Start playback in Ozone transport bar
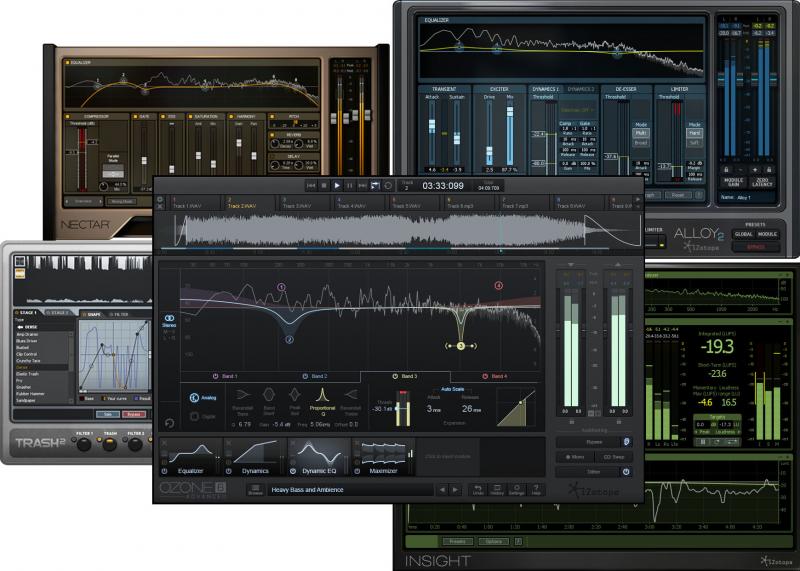The image size is (800, 571). coord(337,186)
